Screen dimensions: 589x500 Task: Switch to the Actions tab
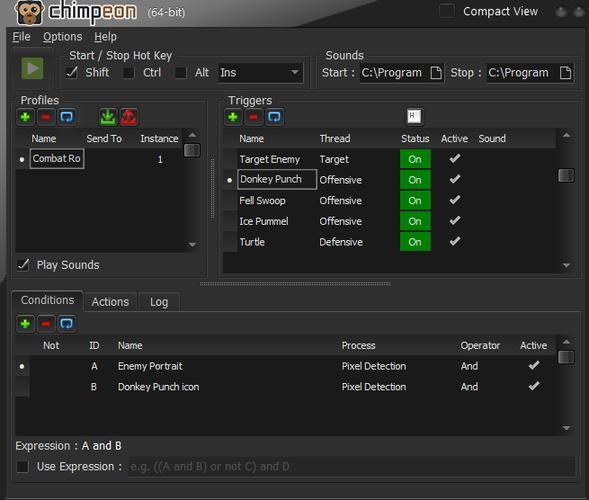coord(110,302)
